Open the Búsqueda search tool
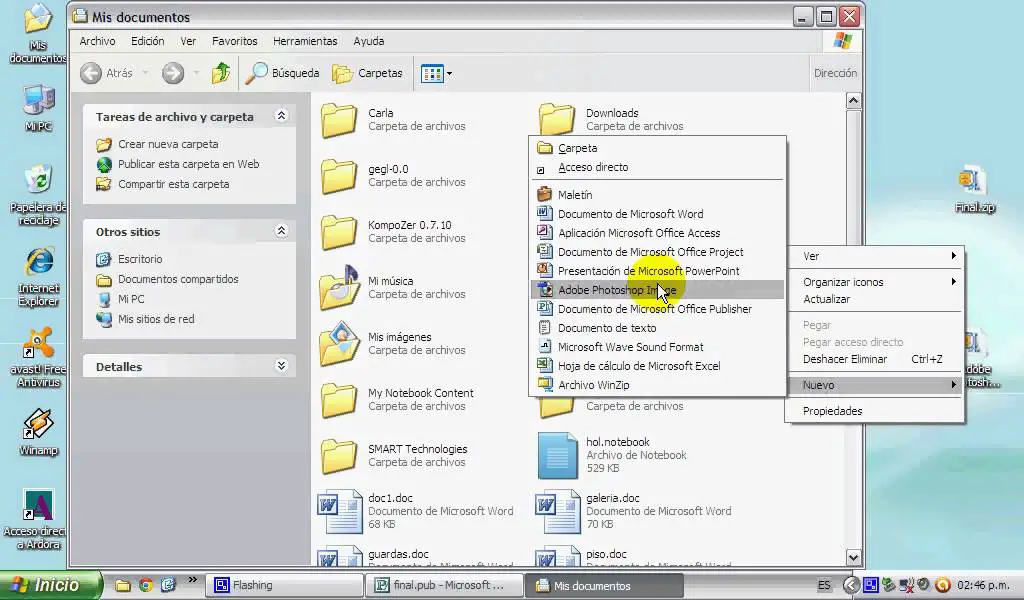Screen dimensions: 1024x600 282,73
